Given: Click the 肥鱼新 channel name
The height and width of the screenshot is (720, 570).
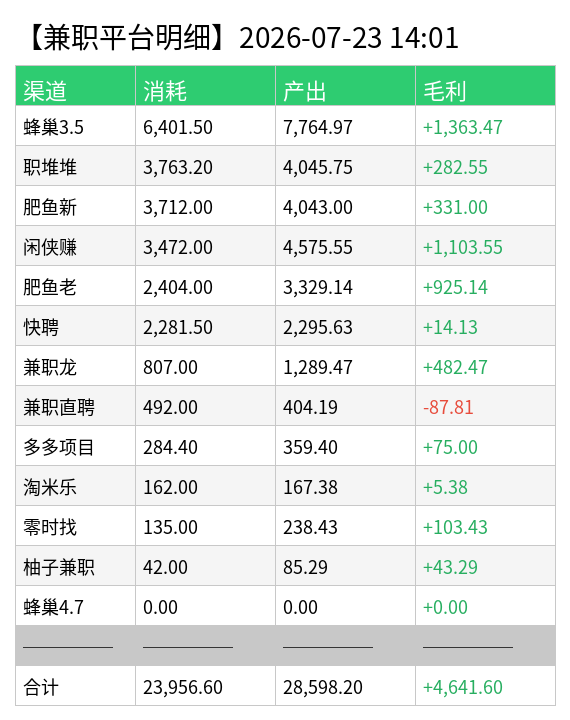Looking at the screenshot, I should coord(50,207).
